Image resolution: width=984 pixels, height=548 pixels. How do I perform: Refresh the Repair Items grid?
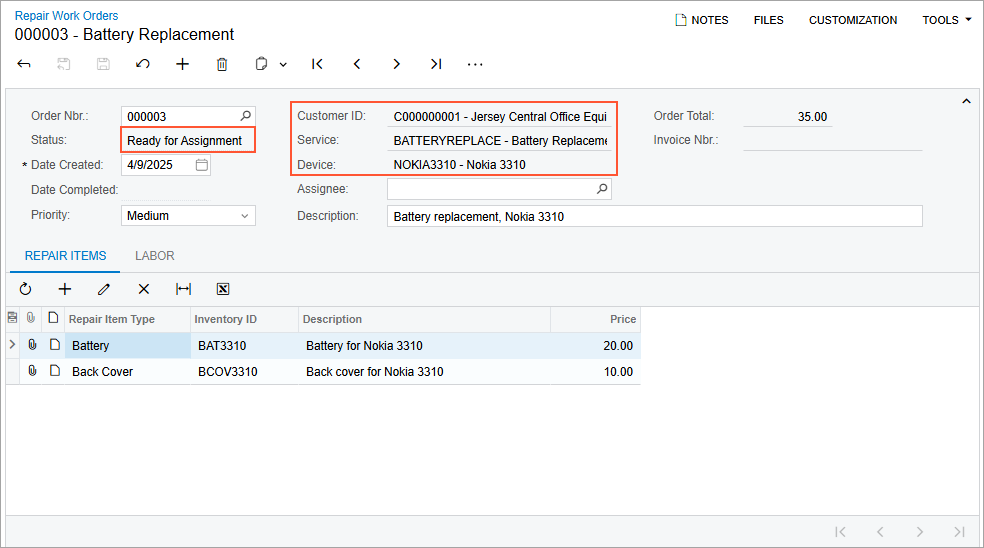pyautogui.click(x=25, y=289)
